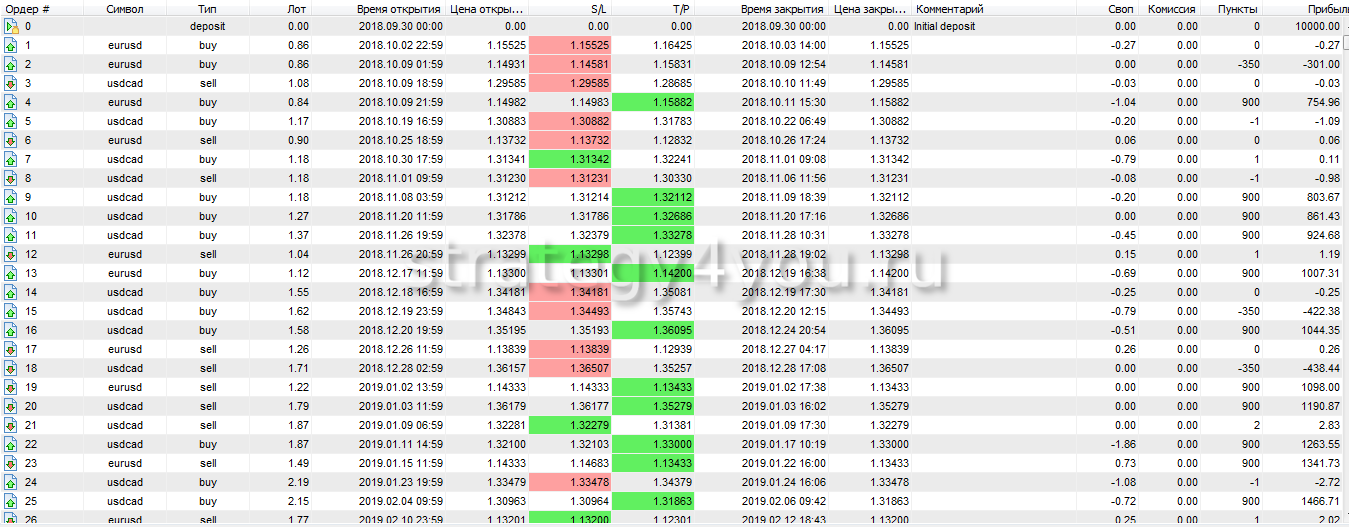Viewport: 1349px width, 527px height.
Task: Click the S/L column header
Action: tap(598, 8)
